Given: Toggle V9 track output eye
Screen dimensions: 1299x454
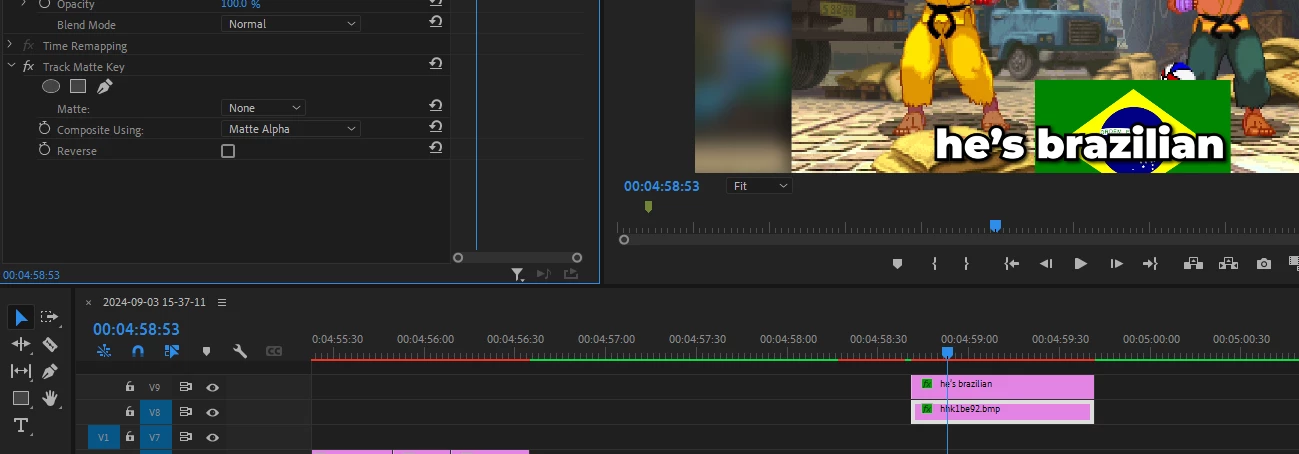Looking at the screenshot, I should pos(212,387).
